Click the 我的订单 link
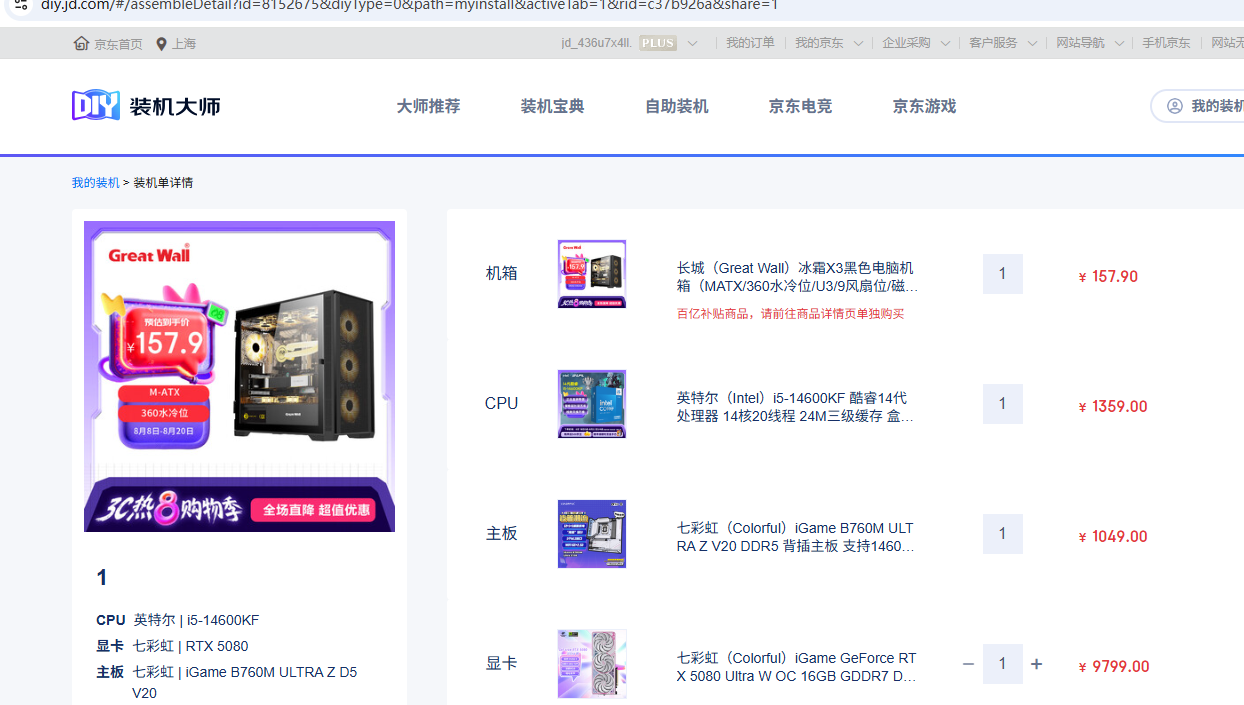The width and height of the screenshot is (1244, 705). pyautogui.click(x=750, y=43)
